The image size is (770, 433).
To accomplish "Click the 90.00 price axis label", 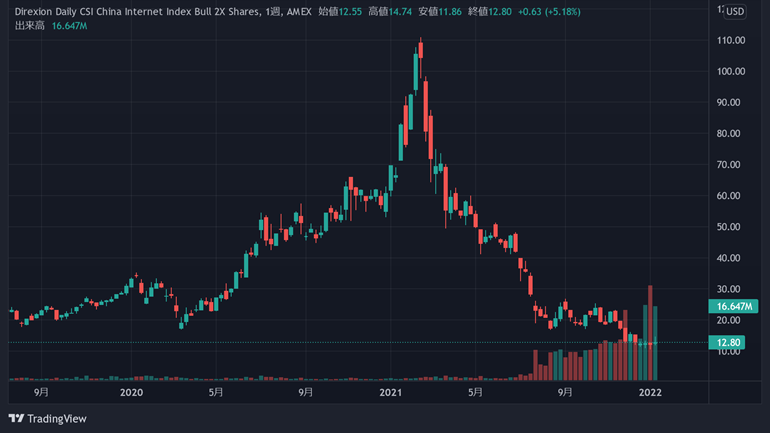I will (x=728, y=103).
